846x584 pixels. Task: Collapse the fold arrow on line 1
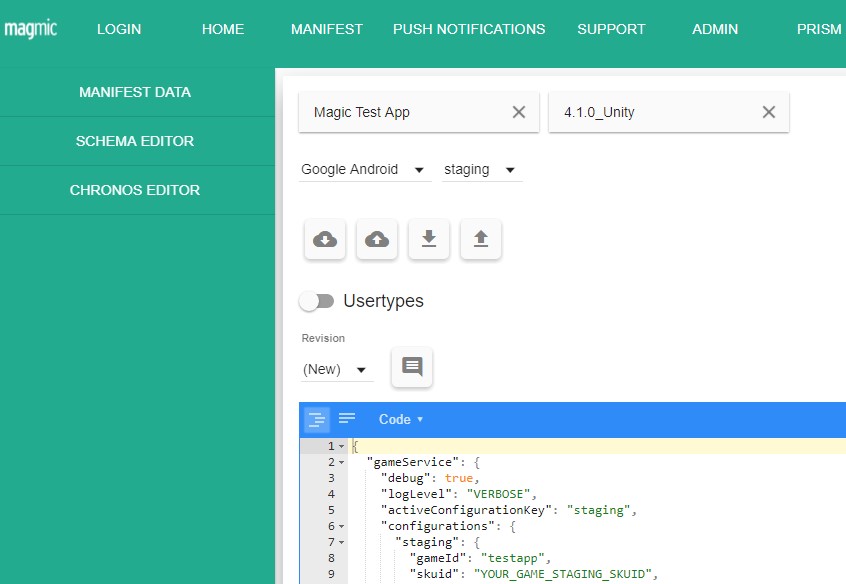(341, 447)
